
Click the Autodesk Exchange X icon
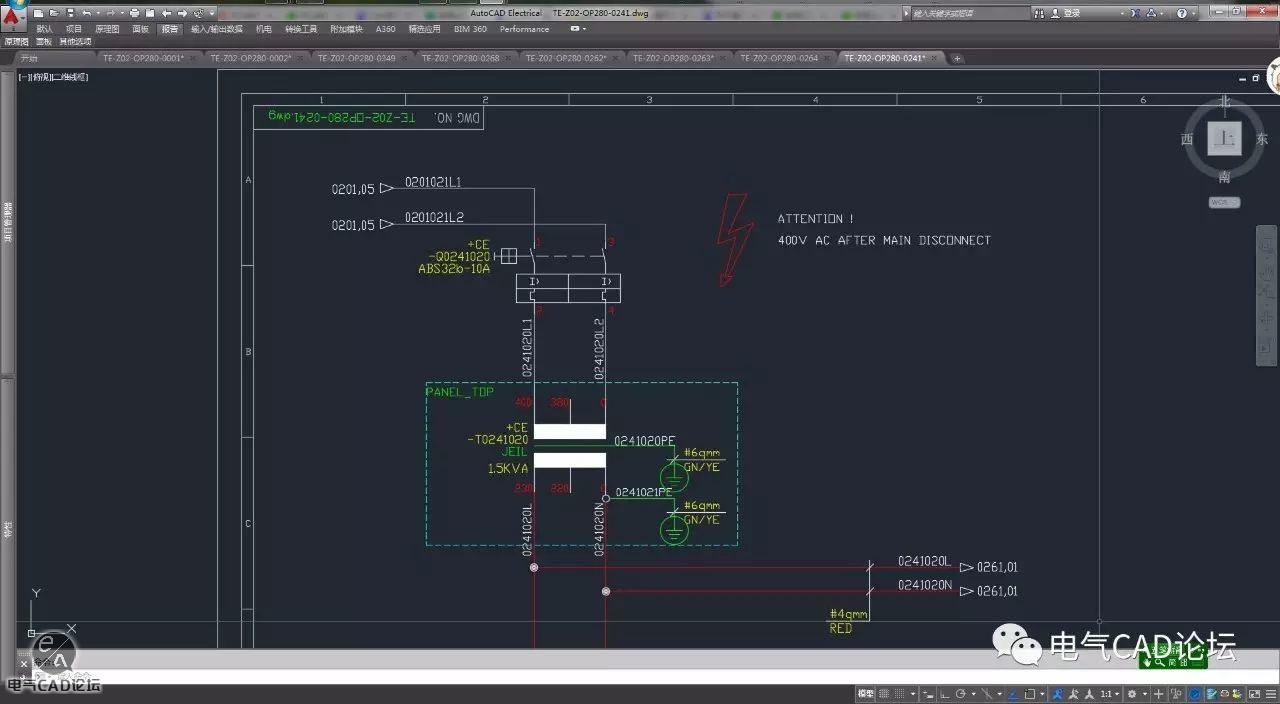point(1138,13)
